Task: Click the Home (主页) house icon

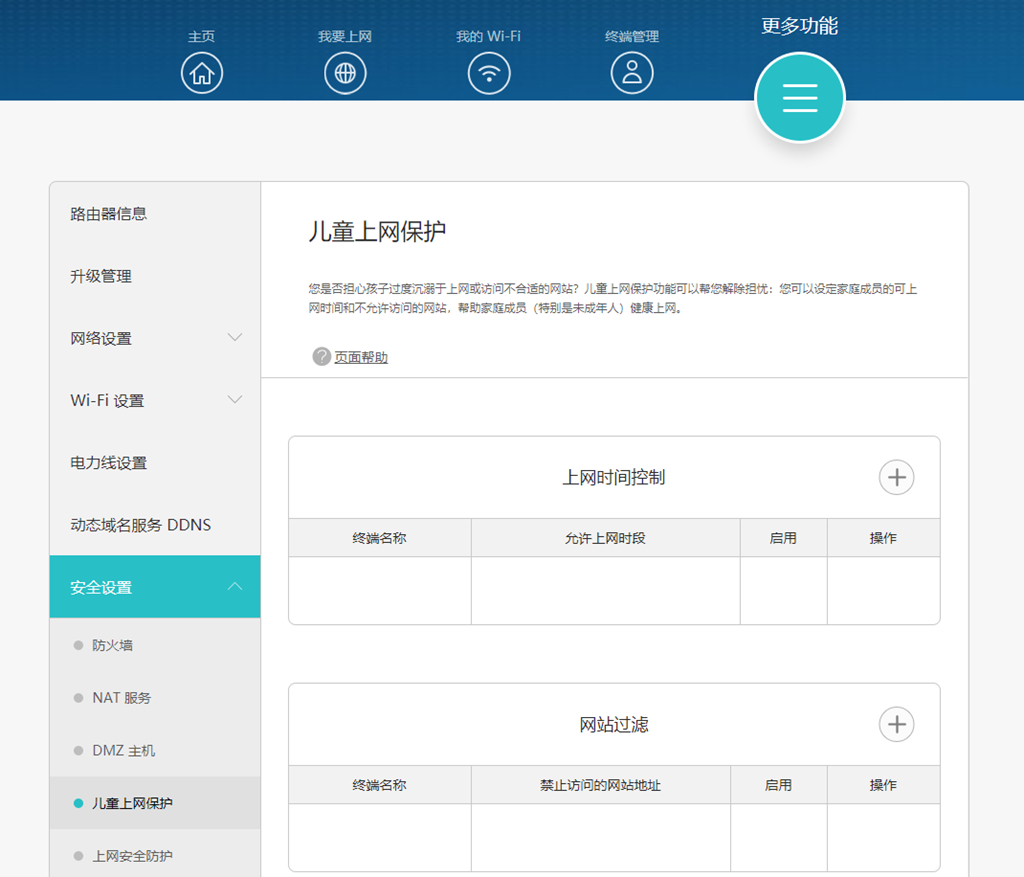Action: [202, 73]
